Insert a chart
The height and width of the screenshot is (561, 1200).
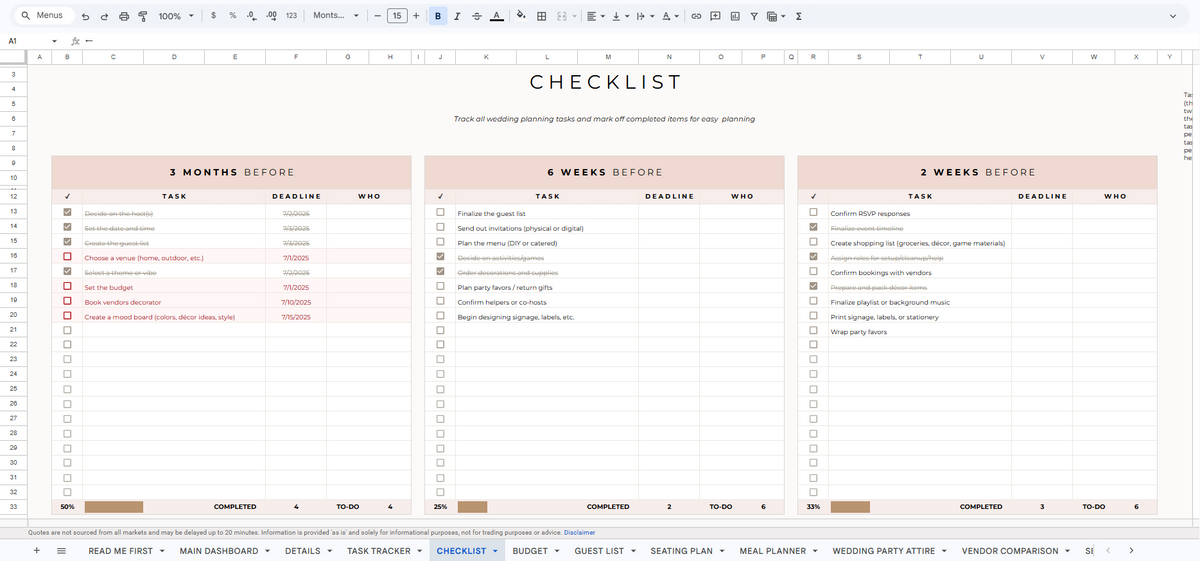point(735,16)
